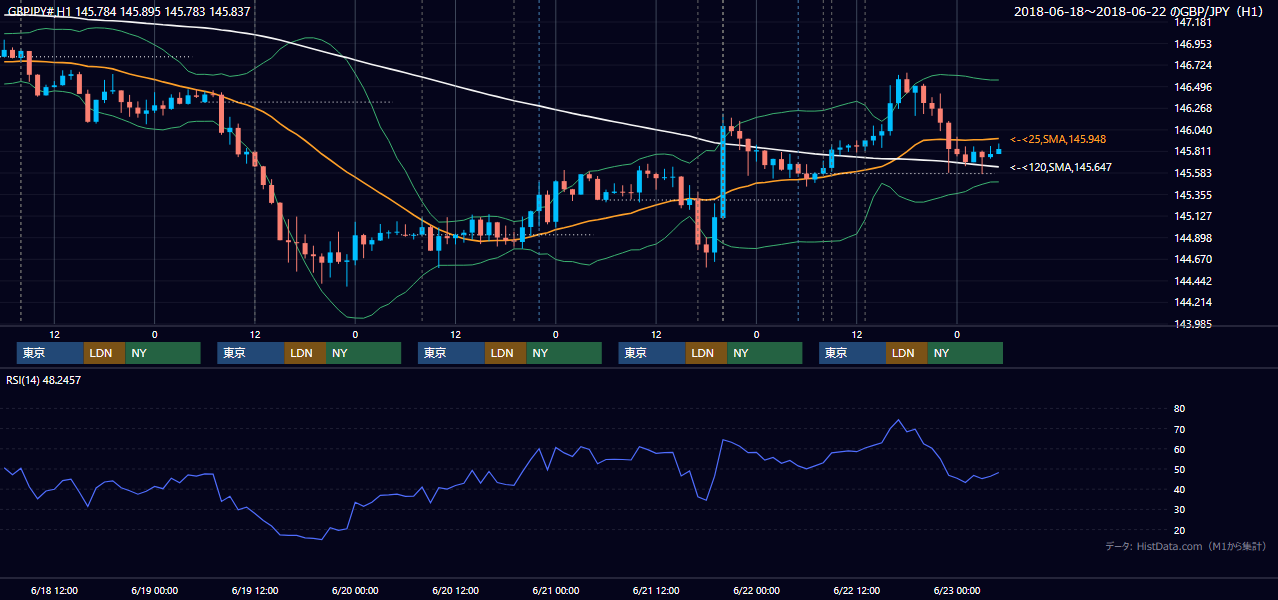Click RSI axis level 80
1278x600 pixels.
1179,409
